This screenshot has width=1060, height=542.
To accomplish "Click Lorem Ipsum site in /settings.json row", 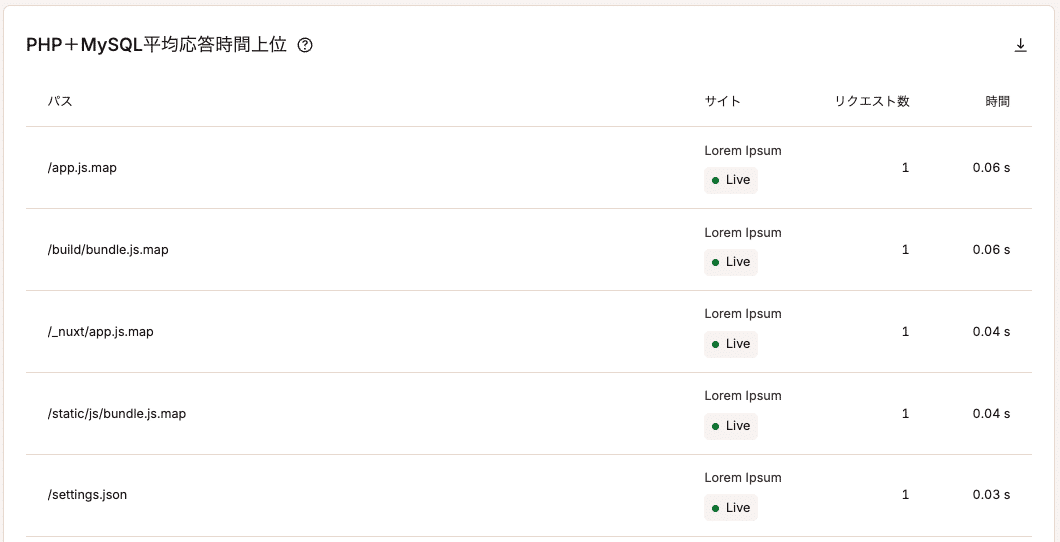I will pyautogui.click(x=742, y=478).
